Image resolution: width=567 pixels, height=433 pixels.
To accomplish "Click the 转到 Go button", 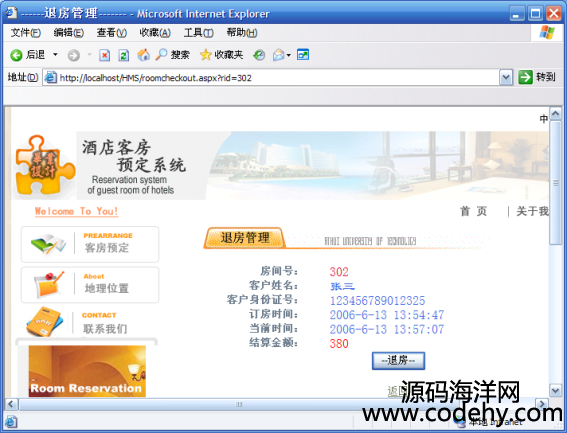I will pyautogui.click(x=537, y=77).
